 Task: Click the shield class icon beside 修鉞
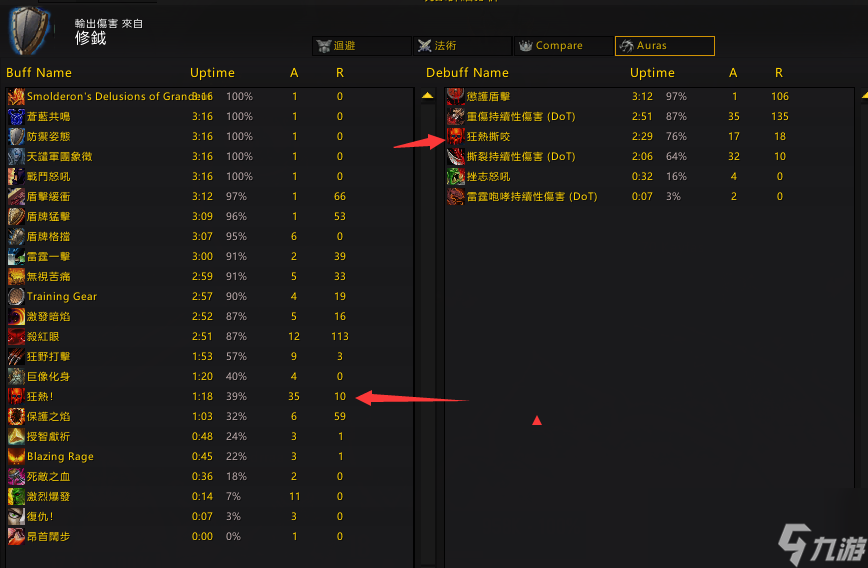pos(29,30)
